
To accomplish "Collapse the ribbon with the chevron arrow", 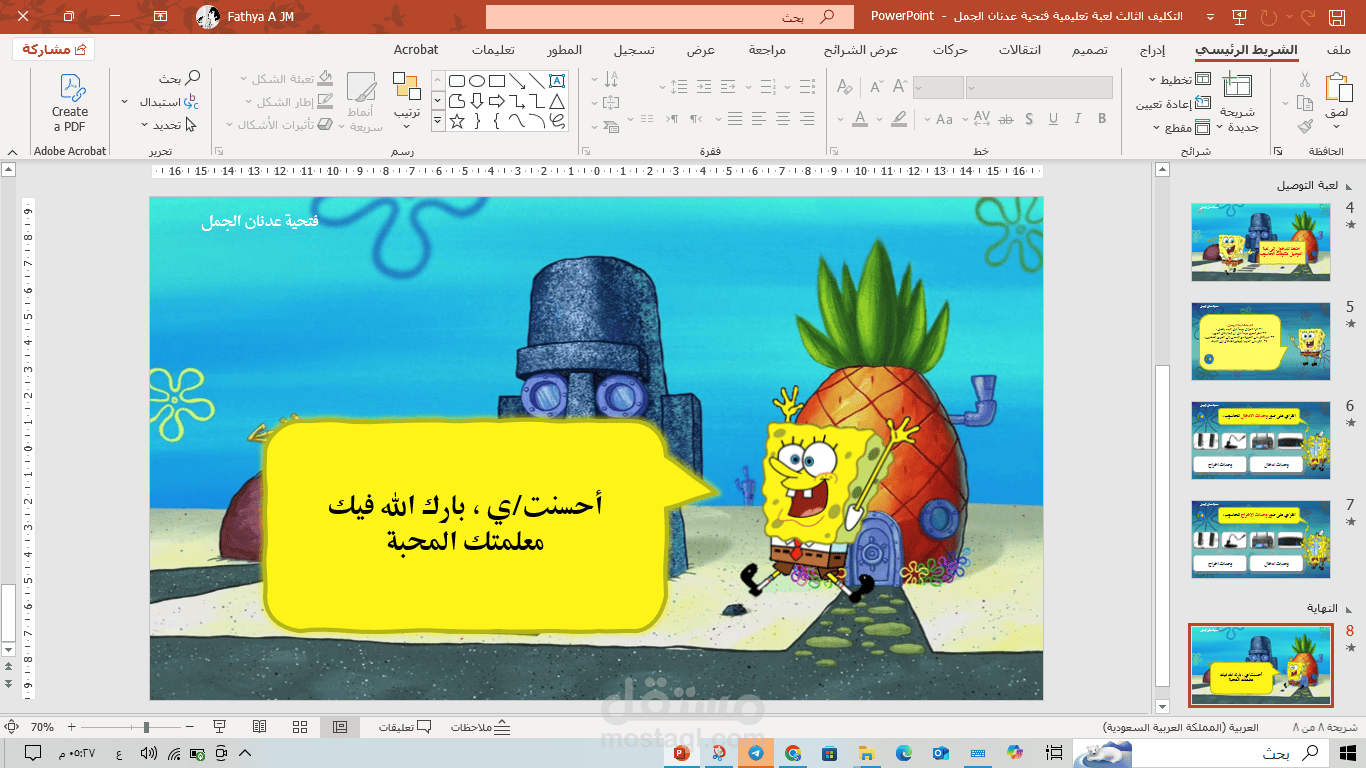I will pos(12,152).
